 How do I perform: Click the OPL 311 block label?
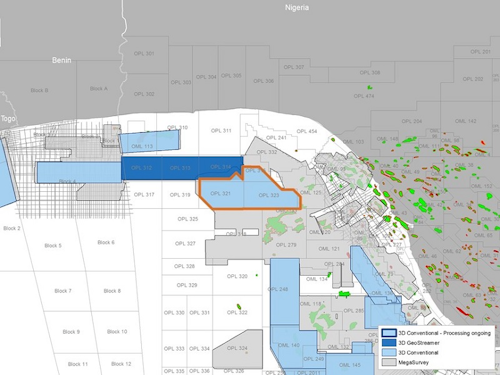pos(221,131)
